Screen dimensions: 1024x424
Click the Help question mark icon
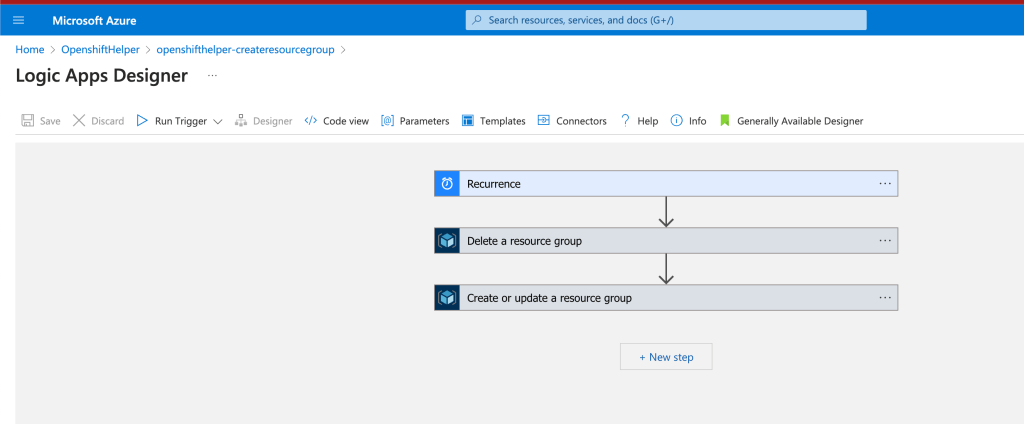pyautogui.click(x=625, y=121)
